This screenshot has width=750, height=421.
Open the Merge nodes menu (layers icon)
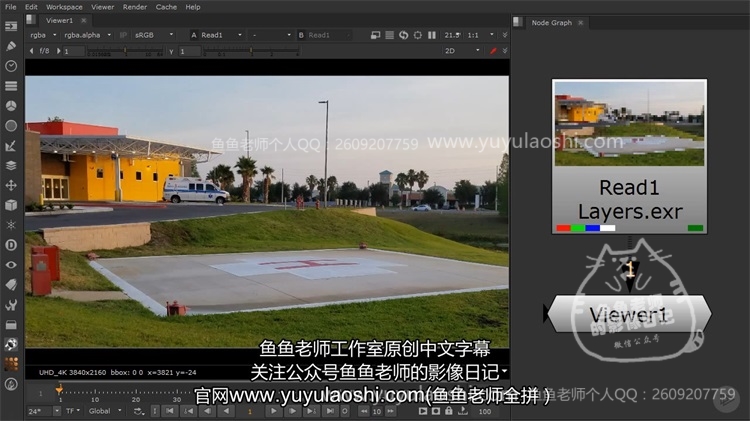click(x=11, y=166)
